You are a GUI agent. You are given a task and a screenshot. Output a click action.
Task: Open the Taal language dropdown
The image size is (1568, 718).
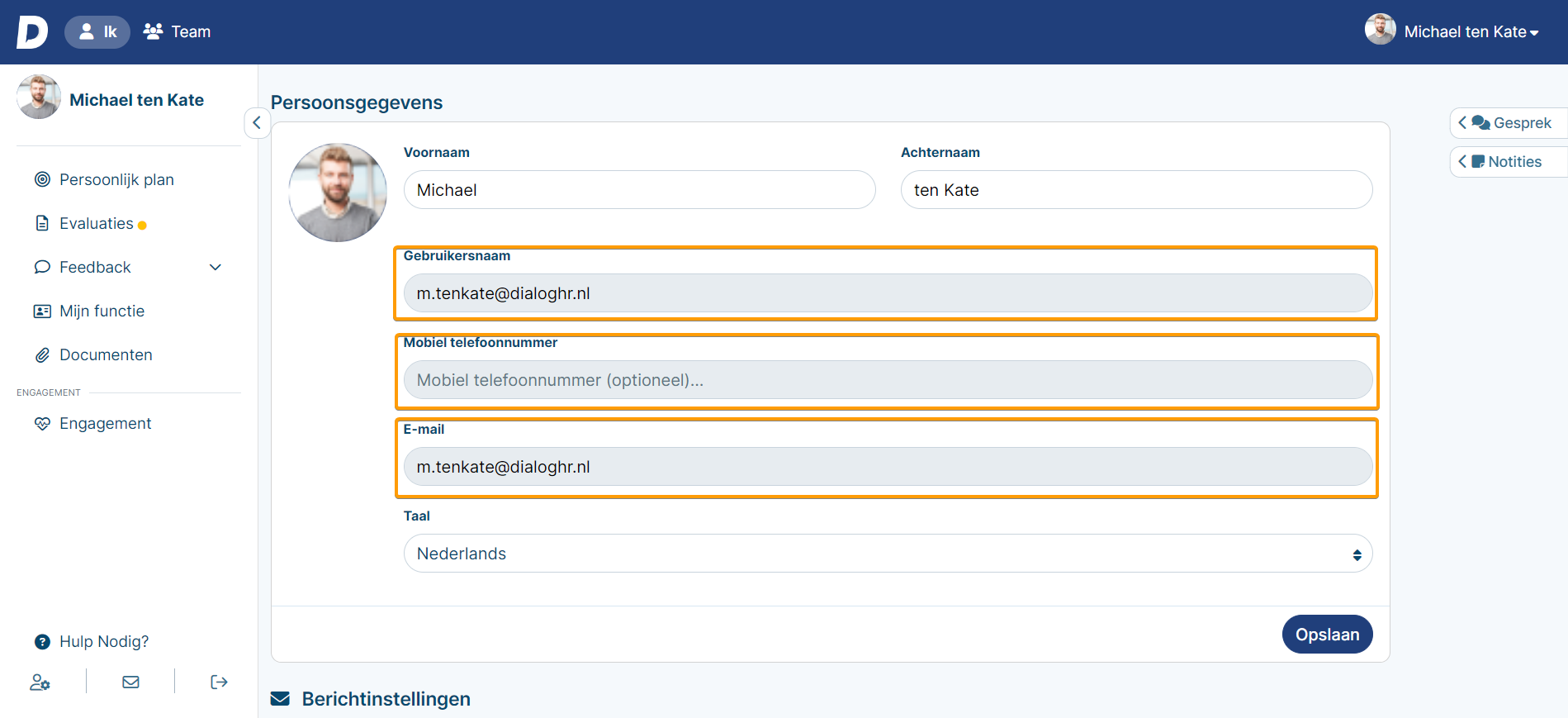[x=888, y=554]
